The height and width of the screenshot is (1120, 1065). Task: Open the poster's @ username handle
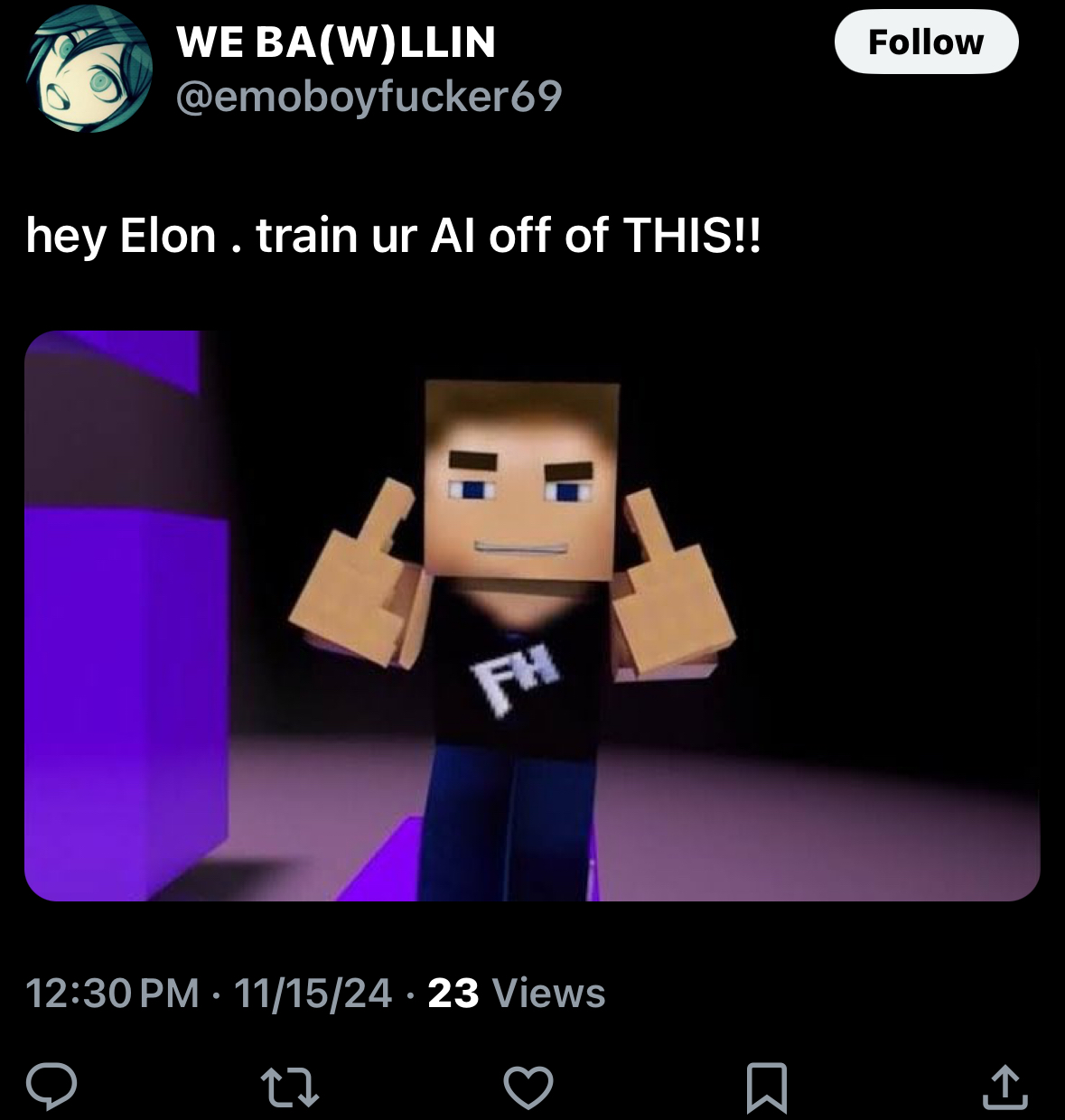pyautogui.click(x=369, y=97)
